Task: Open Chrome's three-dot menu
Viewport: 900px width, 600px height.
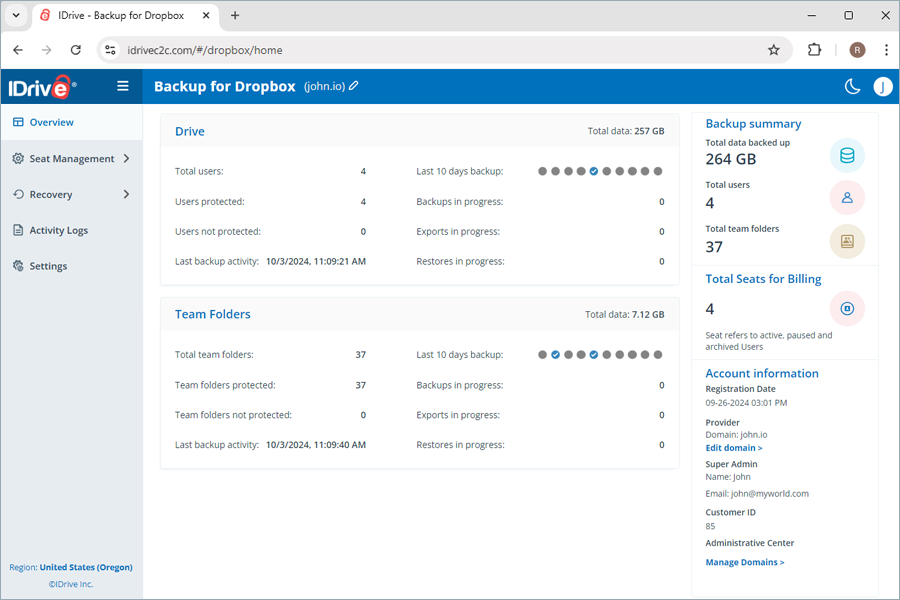Action: pos(886,48)
